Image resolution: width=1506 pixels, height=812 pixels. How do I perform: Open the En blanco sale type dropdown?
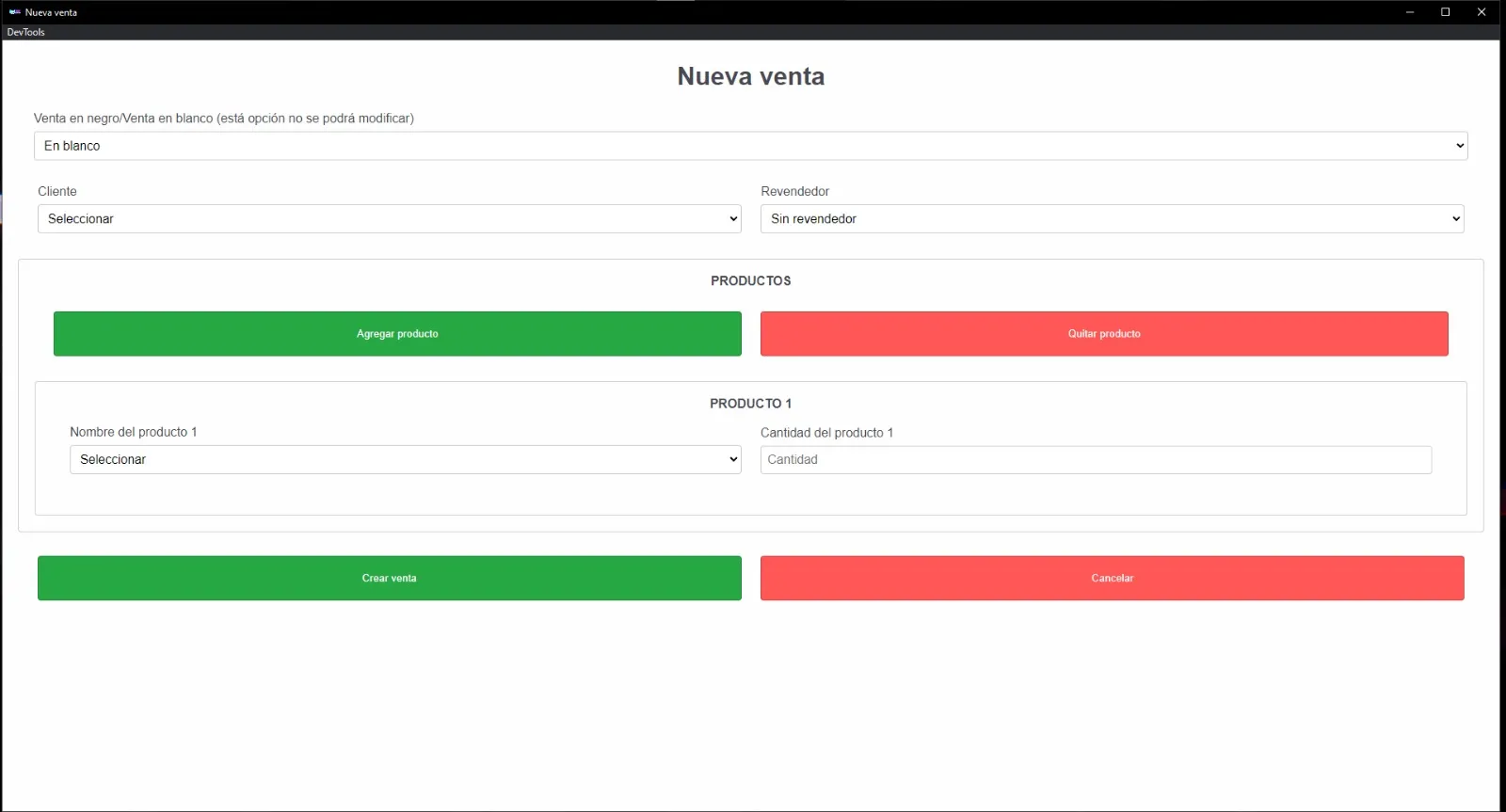[751, 146]
